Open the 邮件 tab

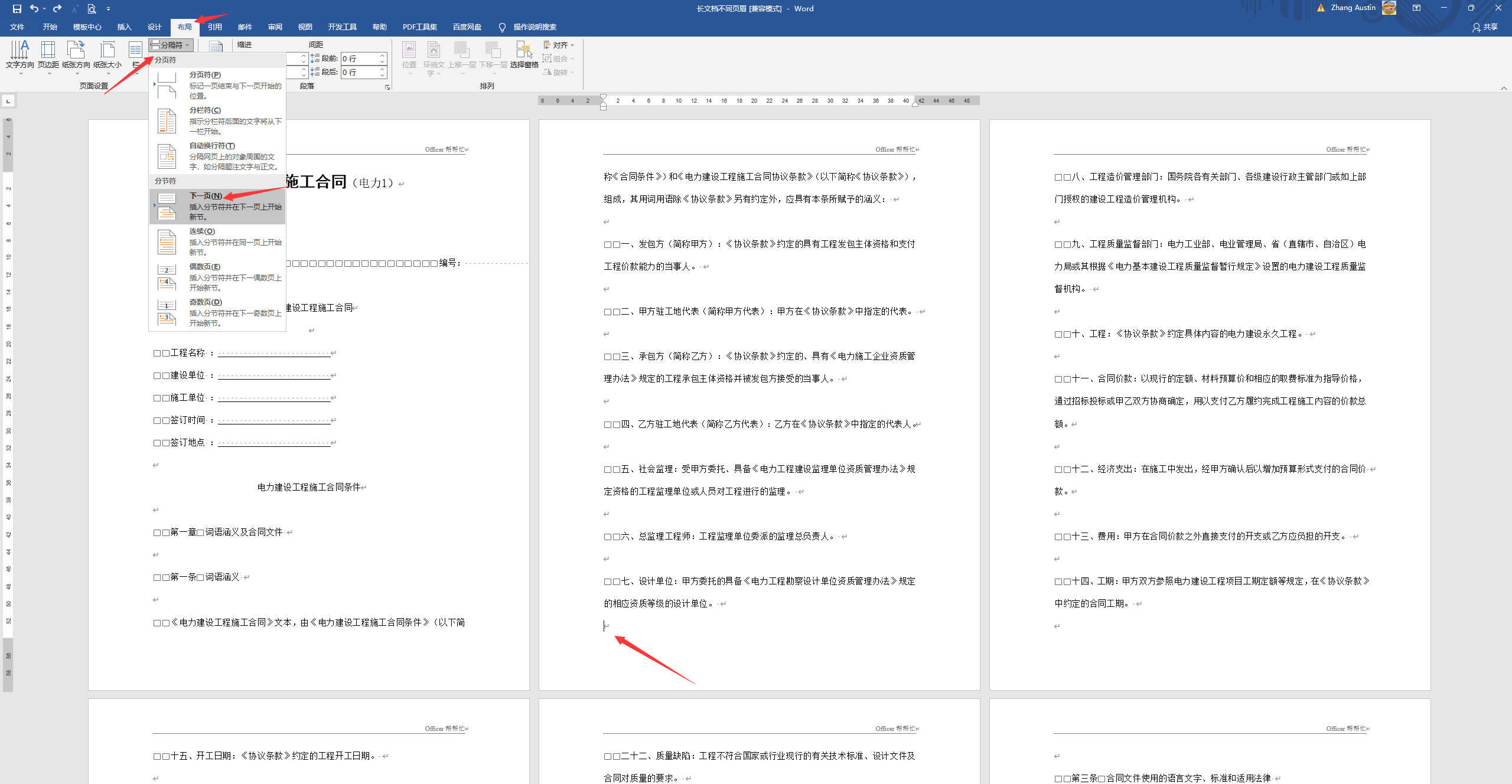coord(245,27)
